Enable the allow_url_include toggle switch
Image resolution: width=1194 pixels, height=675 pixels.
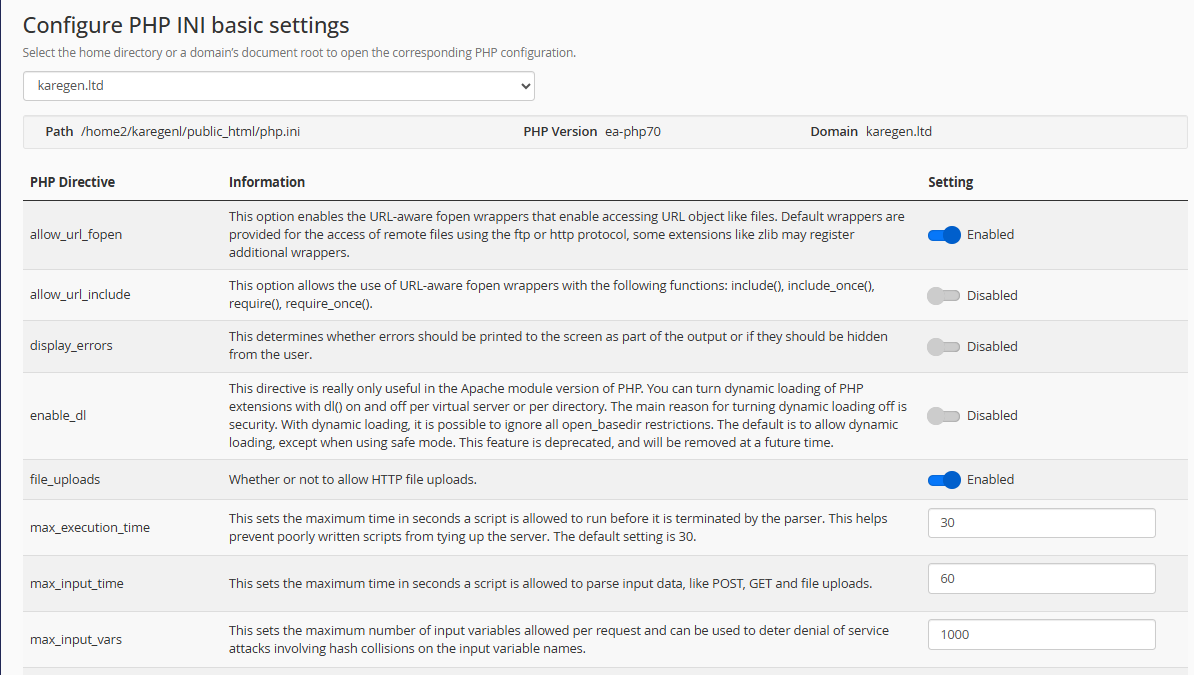pos(944,296)
